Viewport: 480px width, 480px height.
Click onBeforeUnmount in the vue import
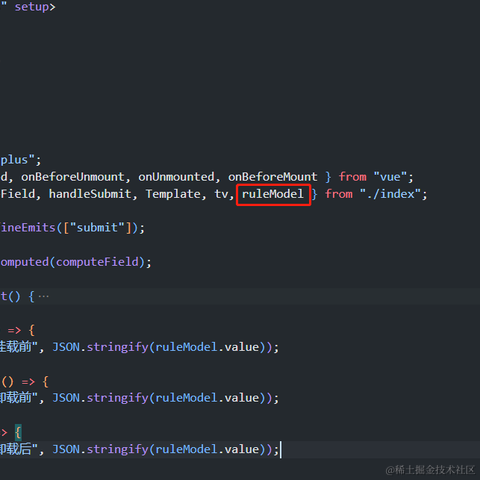point(73,177)
